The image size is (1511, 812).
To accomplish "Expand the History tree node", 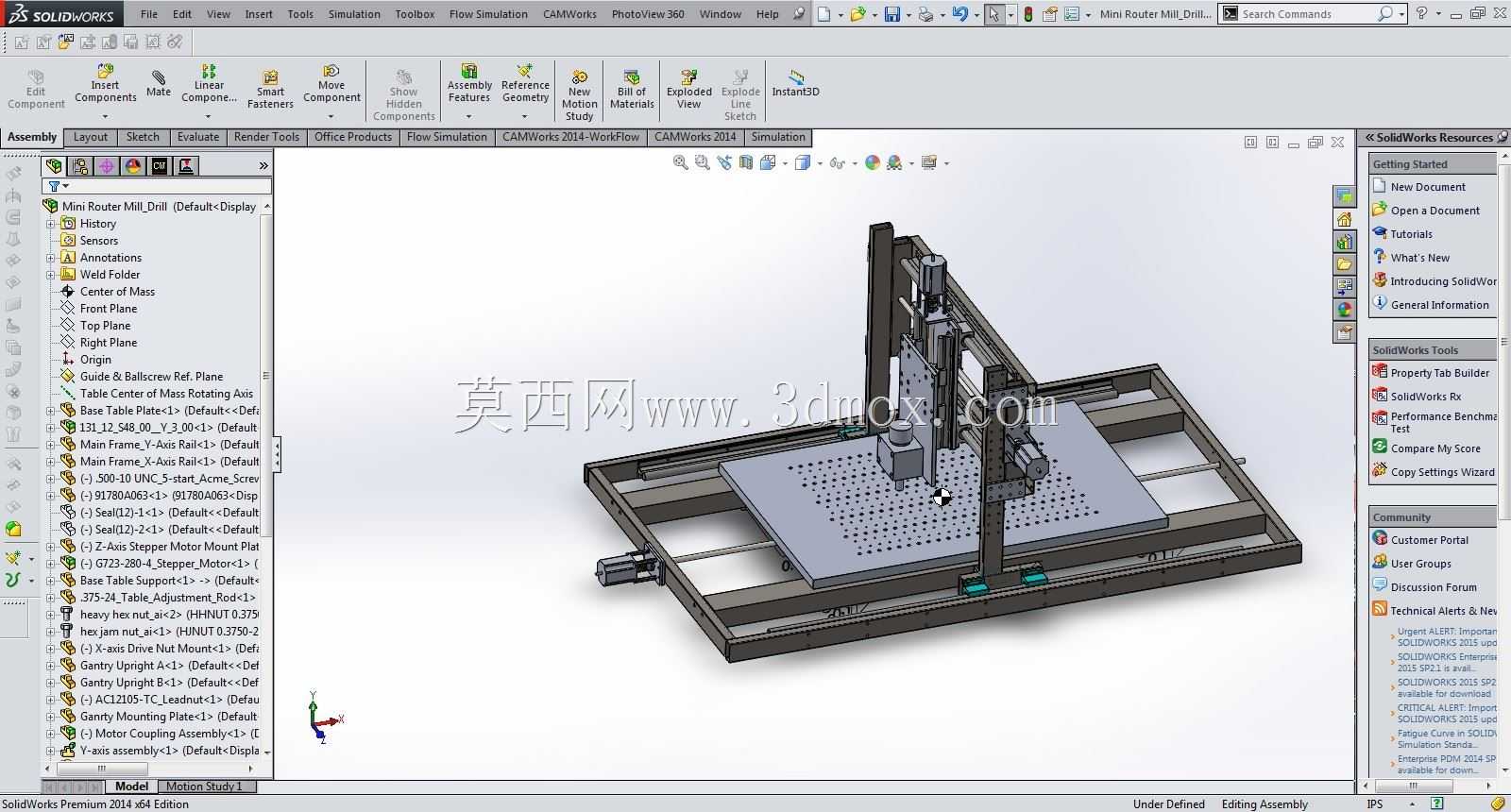I will [x=51, y=224].
